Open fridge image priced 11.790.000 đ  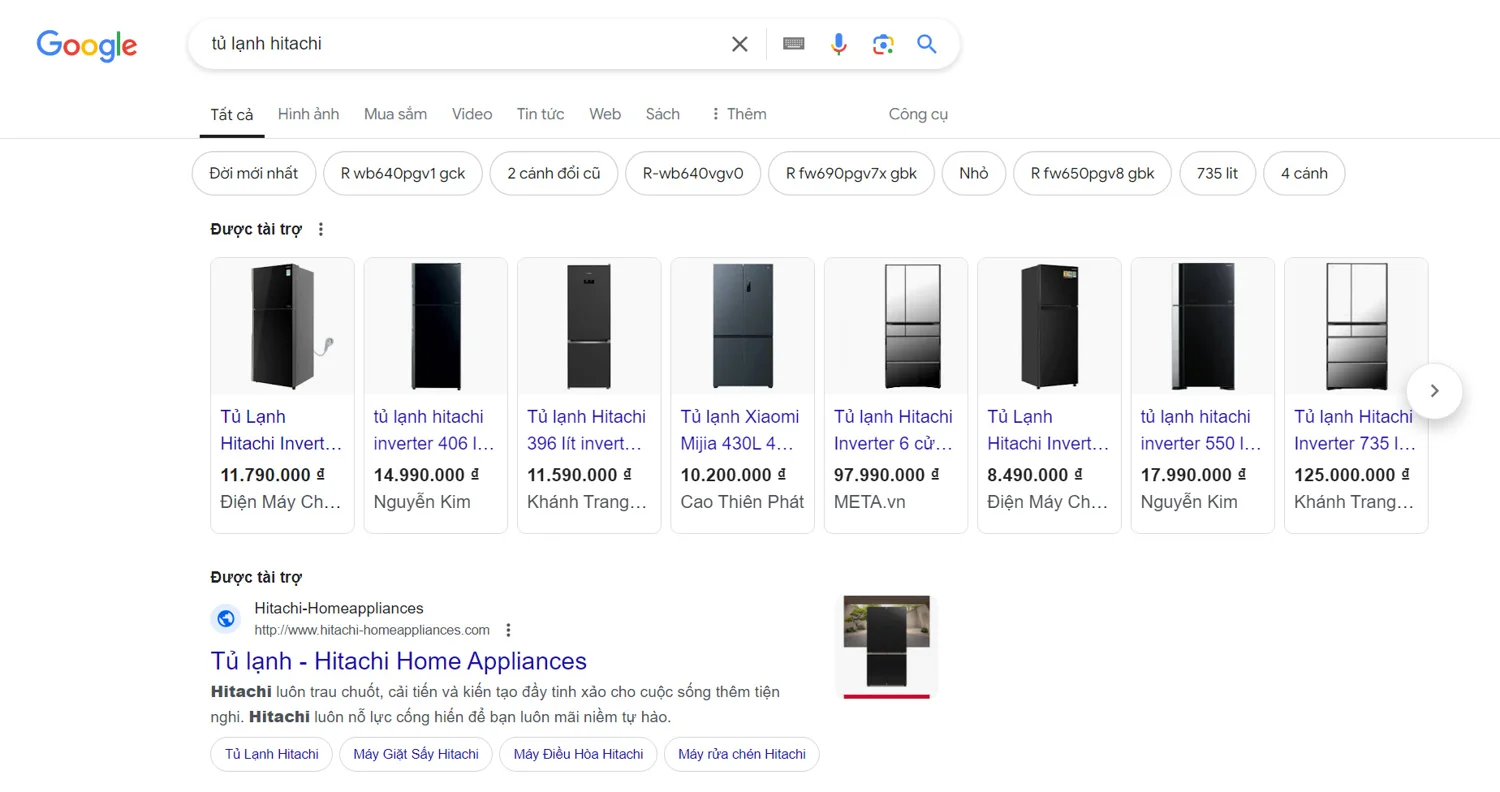pyautogui.click(x=283, y=326)
